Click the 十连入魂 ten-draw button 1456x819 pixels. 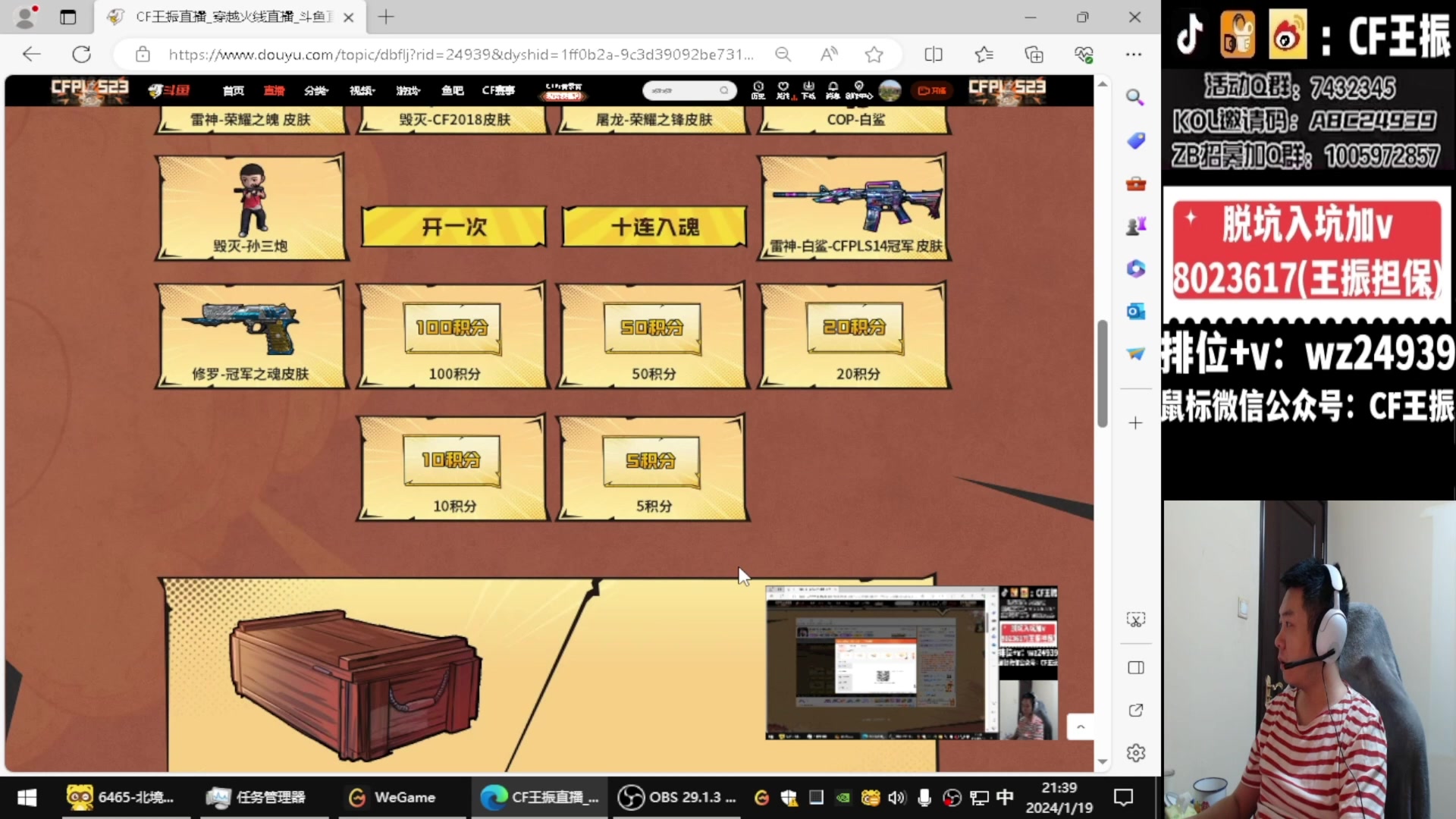click(654, 227)
